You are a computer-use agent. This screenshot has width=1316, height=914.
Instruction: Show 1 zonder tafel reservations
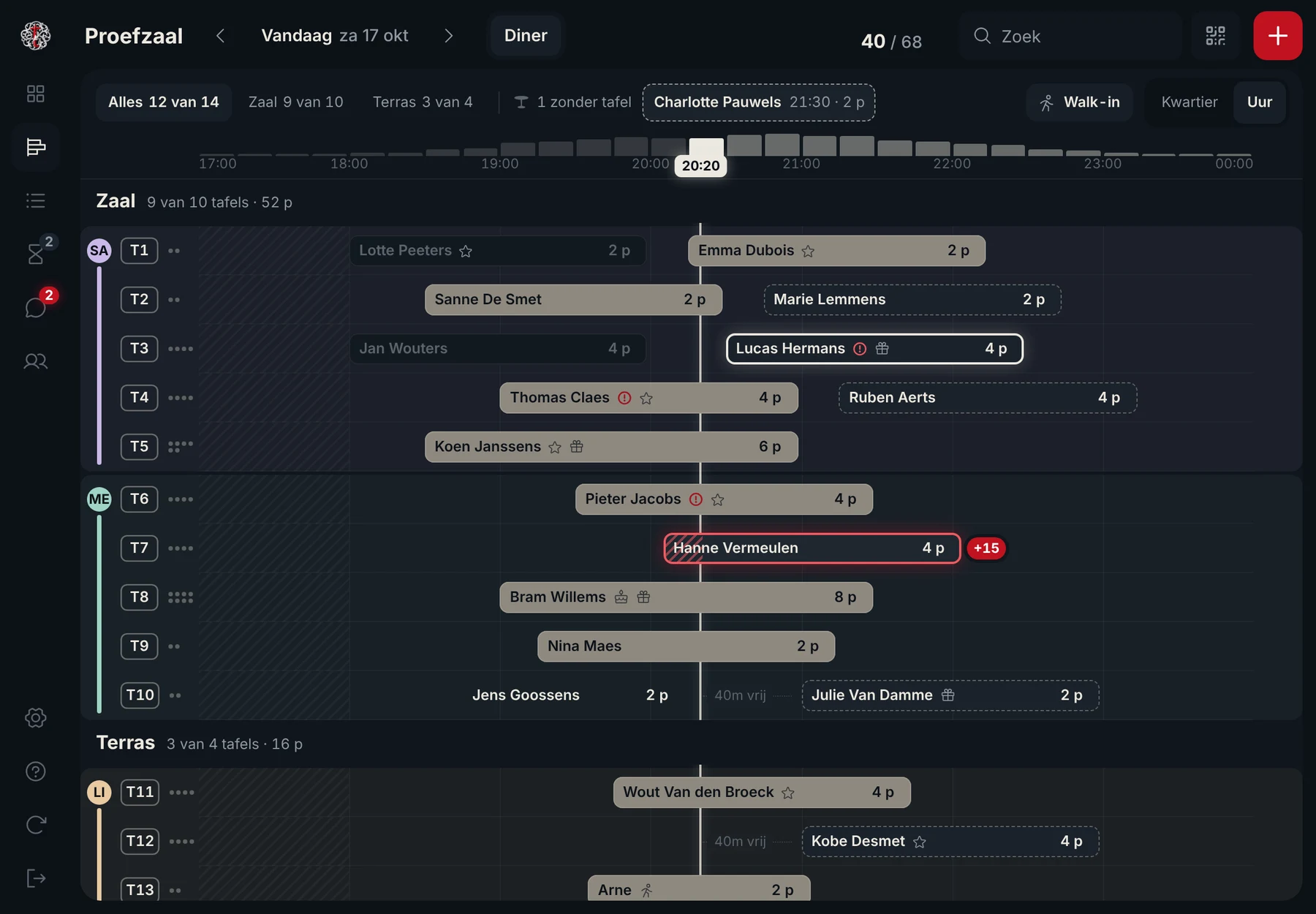[x=572, y=102]
